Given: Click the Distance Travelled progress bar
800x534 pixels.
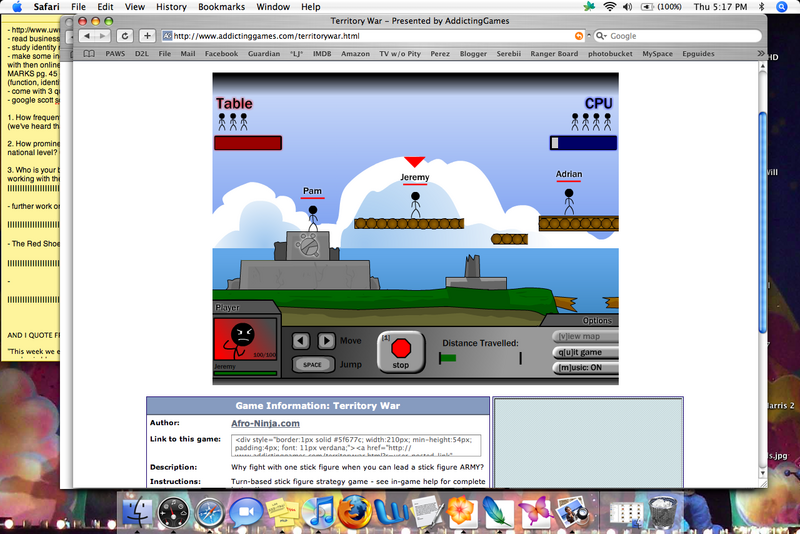Looking at the screenshot, I should 480,358.
